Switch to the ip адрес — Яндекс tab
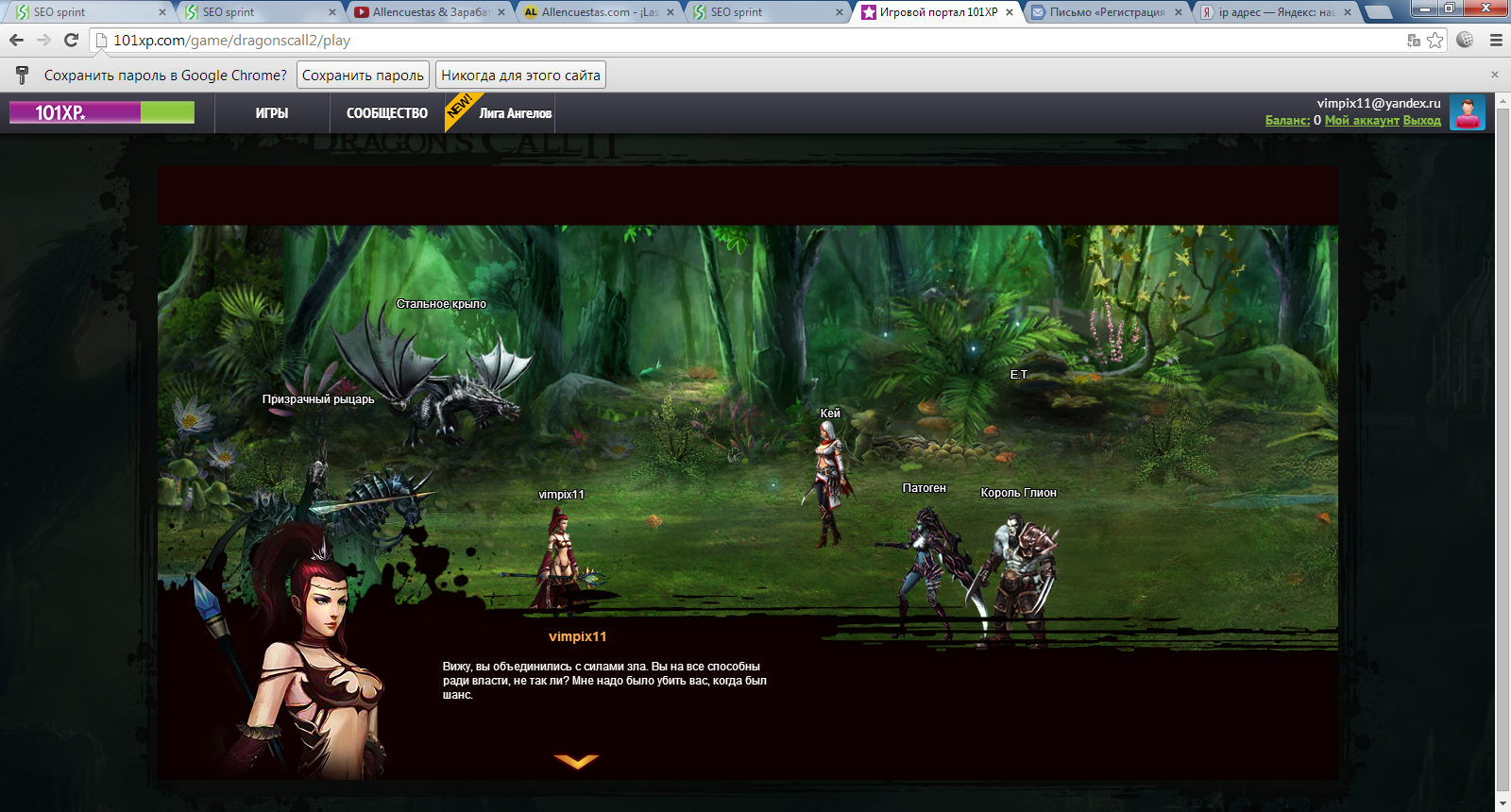The image size is (1511, 812). (1275, 12)
